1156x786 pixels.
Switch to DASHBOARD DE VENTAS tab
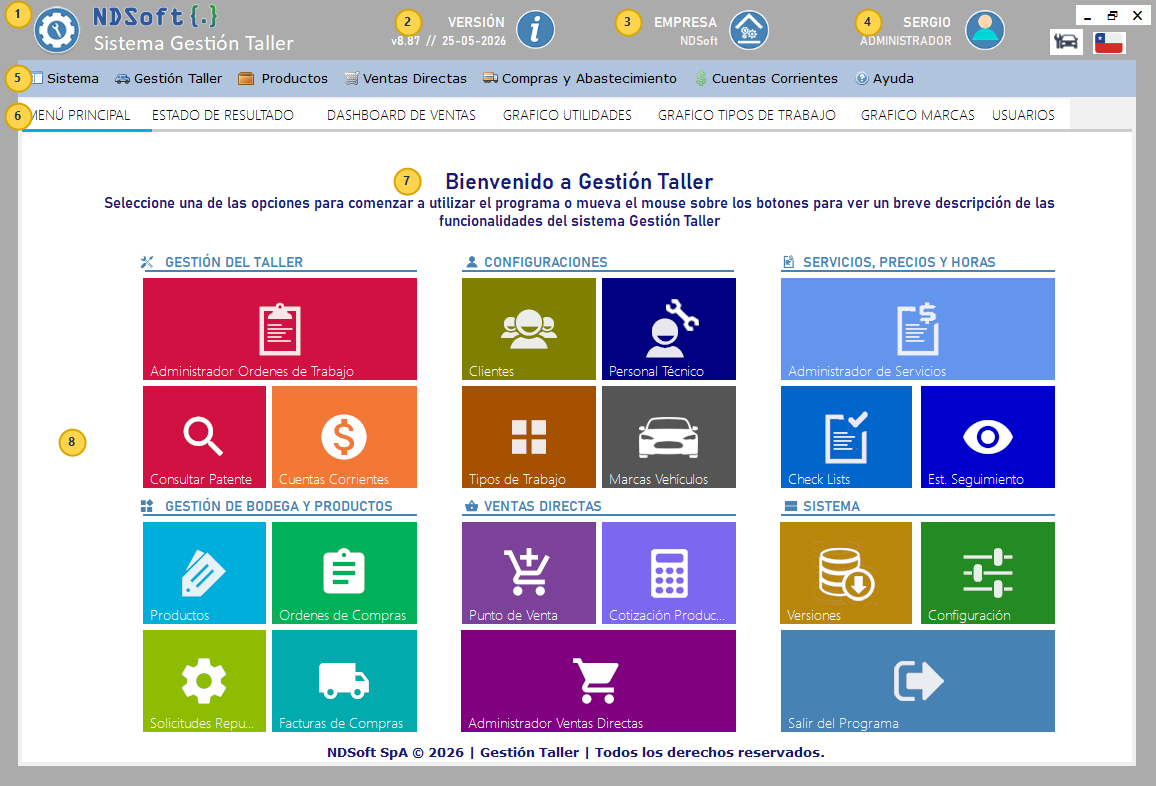[401, 115]
